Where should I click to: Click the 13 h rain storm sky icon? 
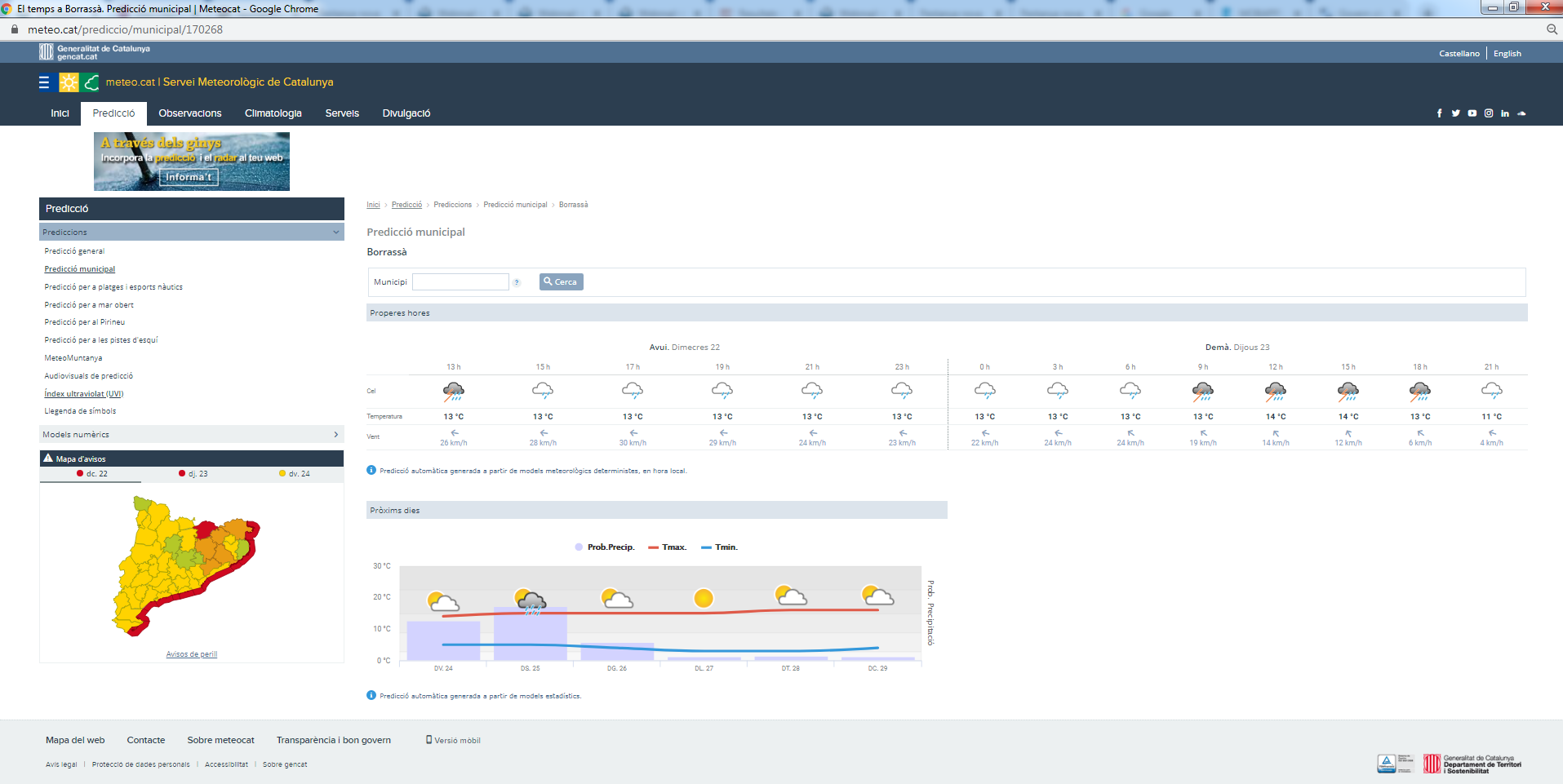[x=454, y=392]
